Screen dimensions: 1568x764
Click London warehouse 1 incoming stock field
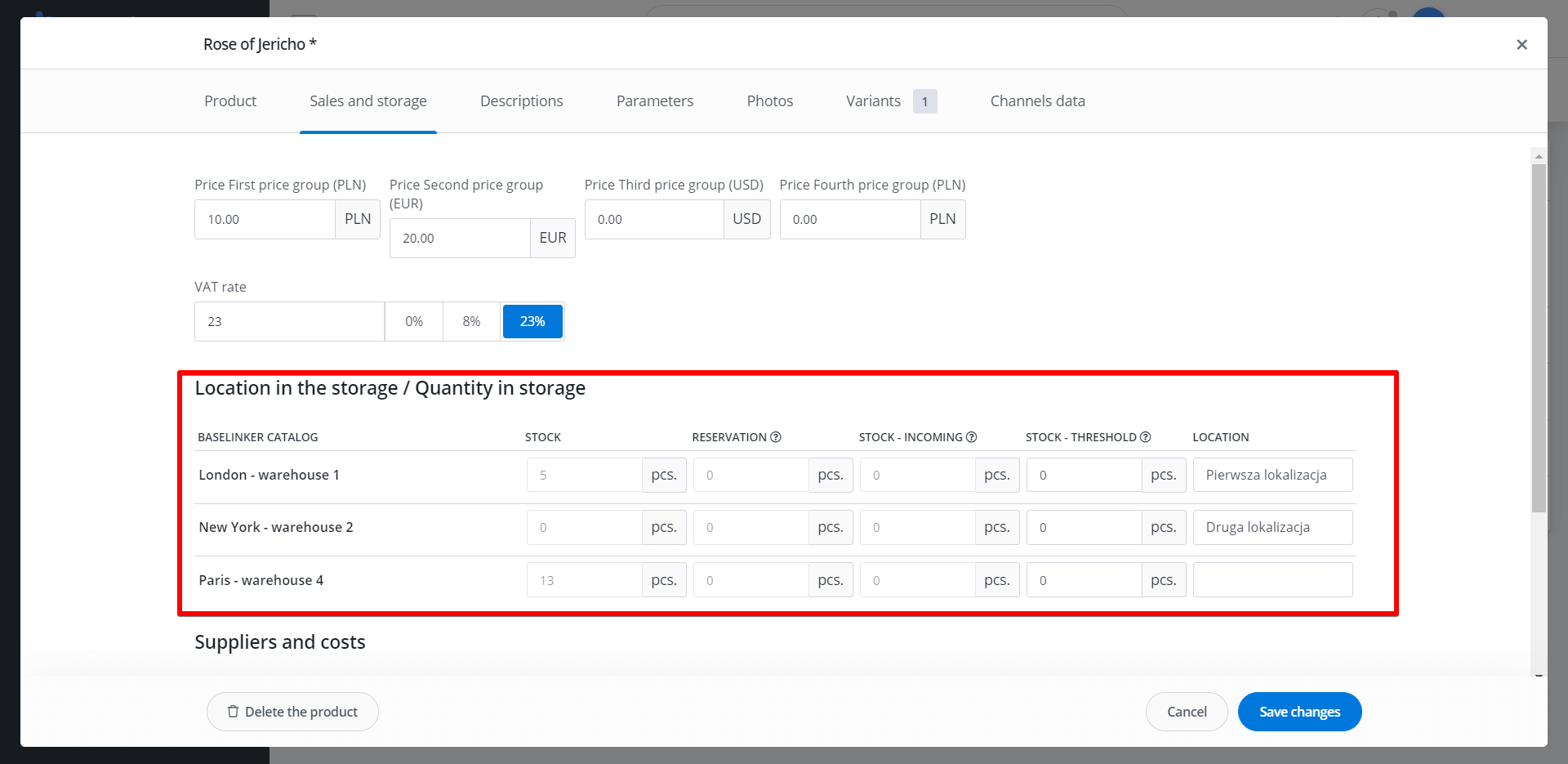pos(918,475)
